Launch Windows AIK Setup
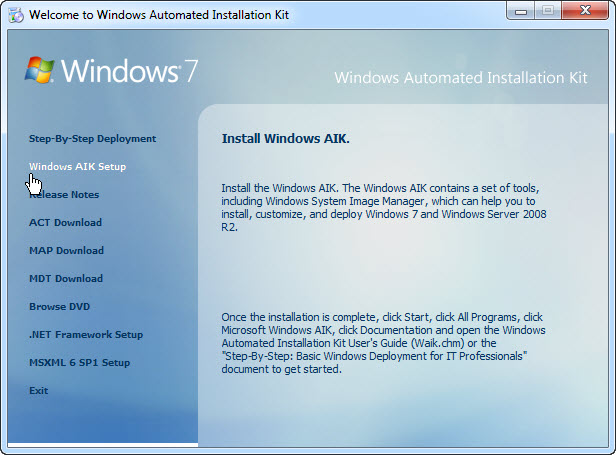The width and height of the screenshot is (616, 455). click(x=77, y=167)
